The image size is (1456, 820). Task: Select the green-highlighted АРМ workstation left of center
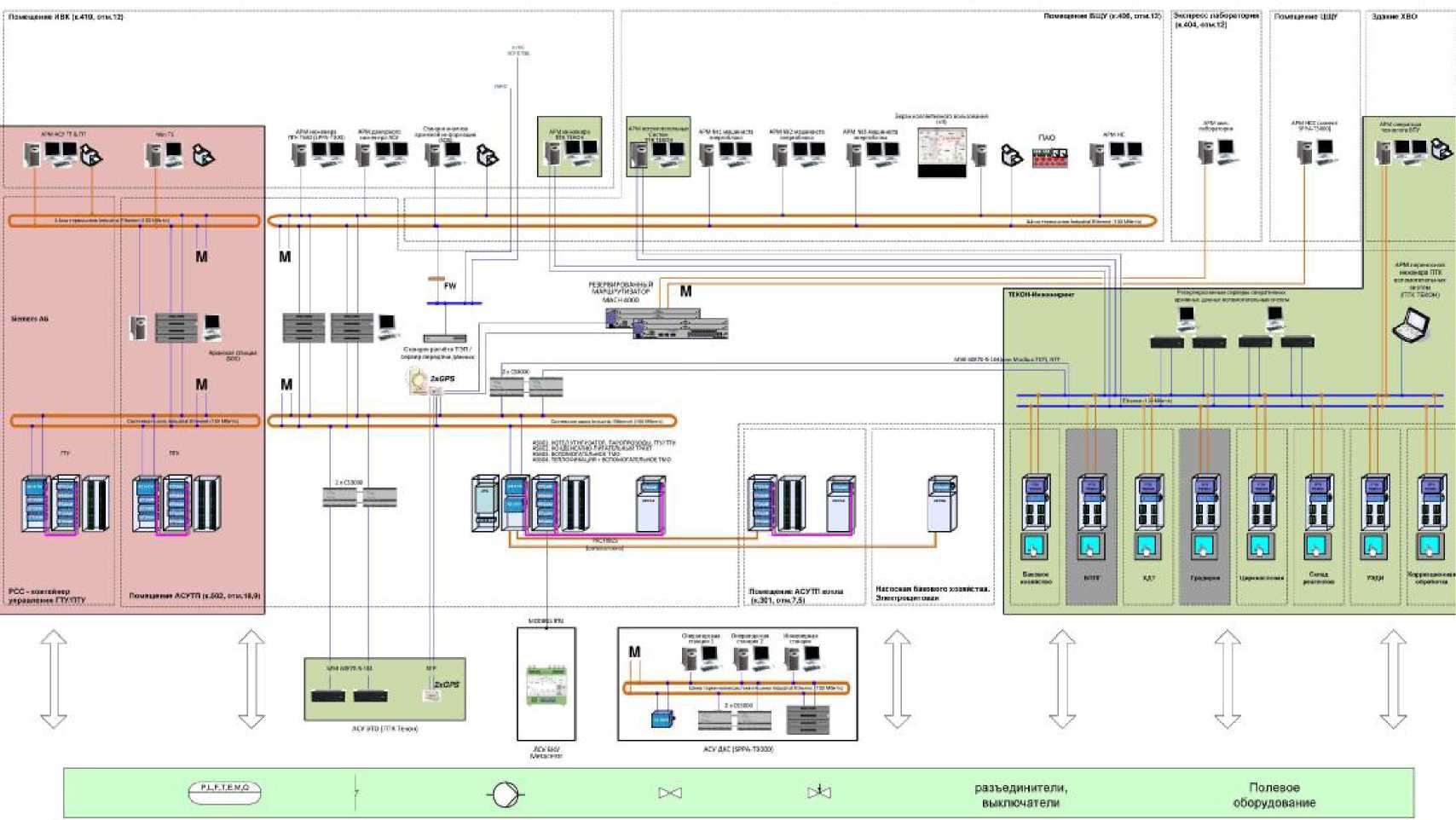569,147
